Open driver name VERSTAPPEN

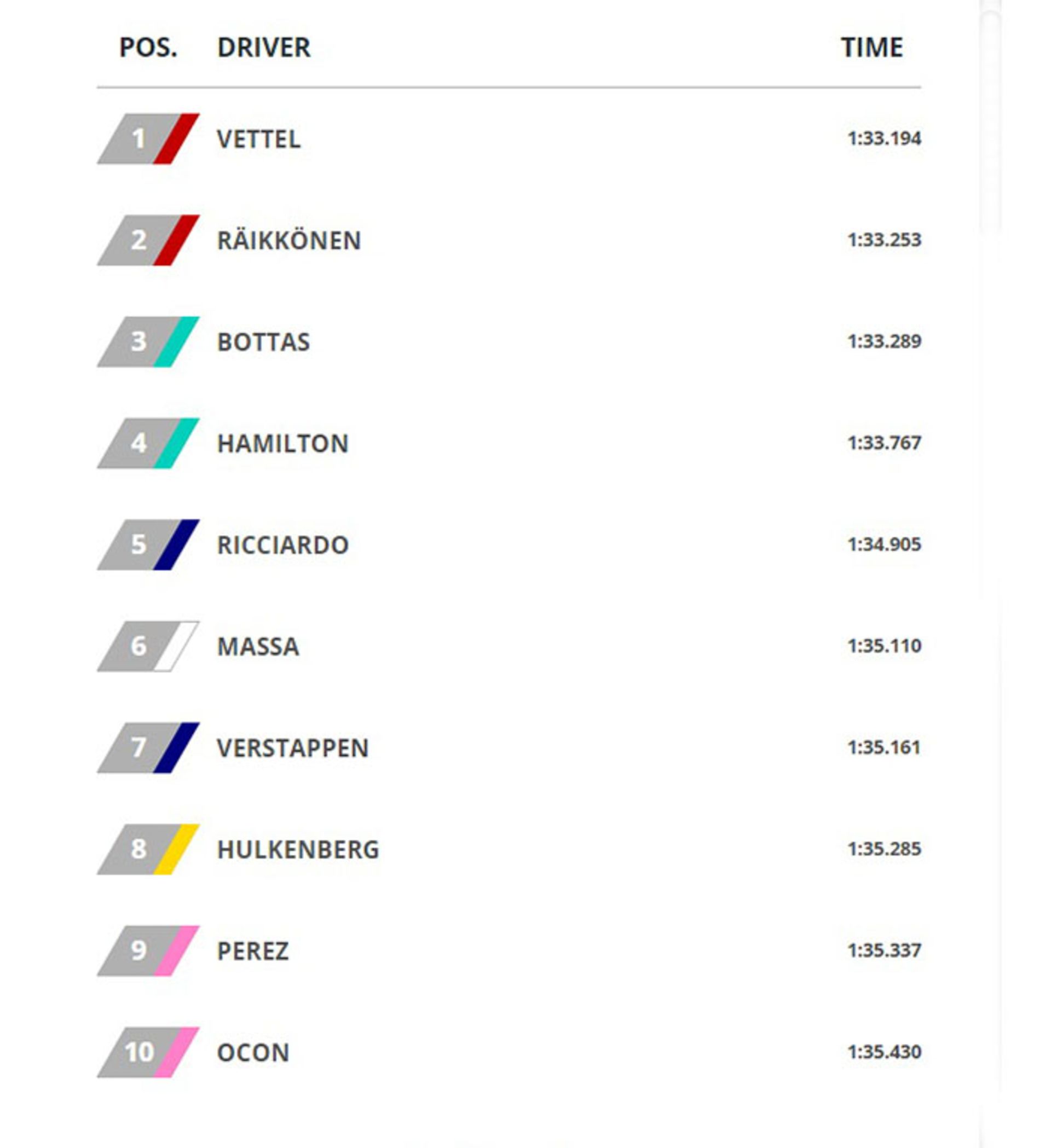coord(293,748)
